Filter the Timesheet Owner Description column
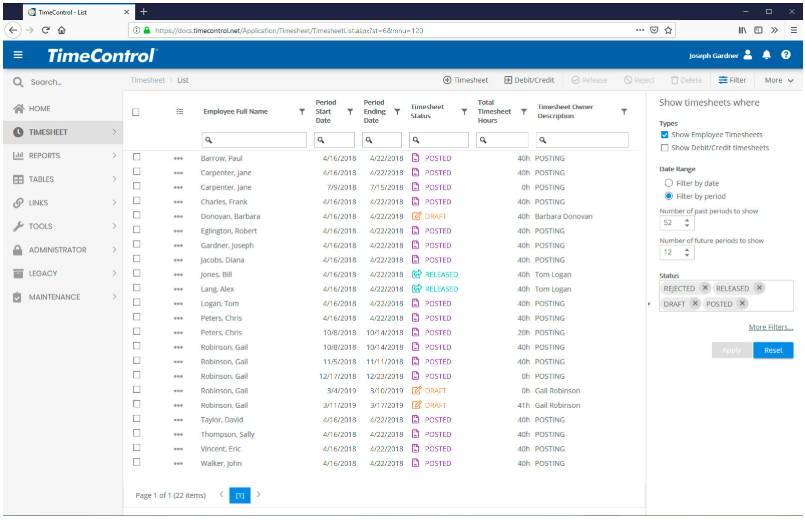 [624, 112]
